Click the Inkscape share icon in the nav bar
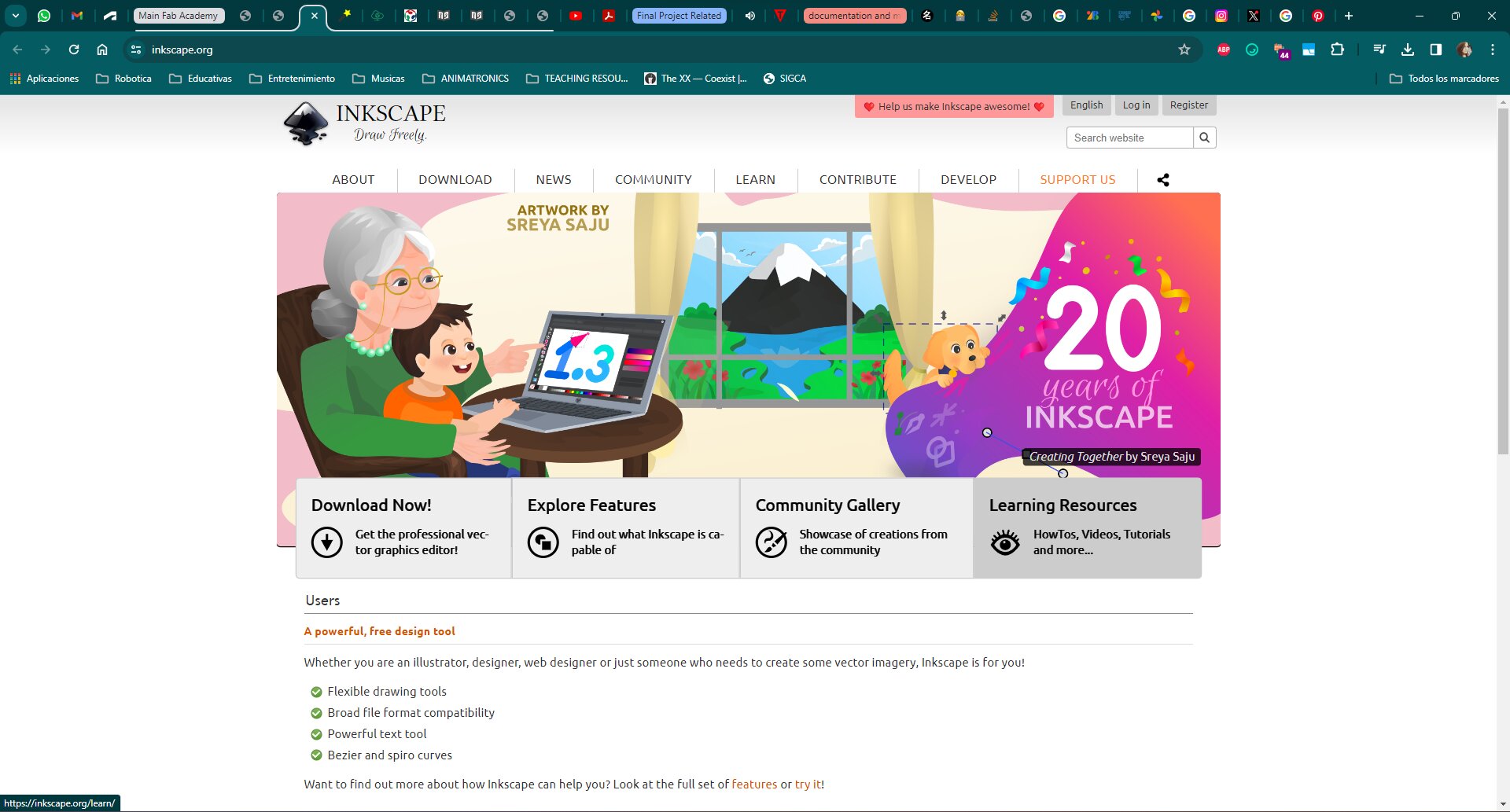Viewport: 1510px width, 812px height. [1163, 180]
